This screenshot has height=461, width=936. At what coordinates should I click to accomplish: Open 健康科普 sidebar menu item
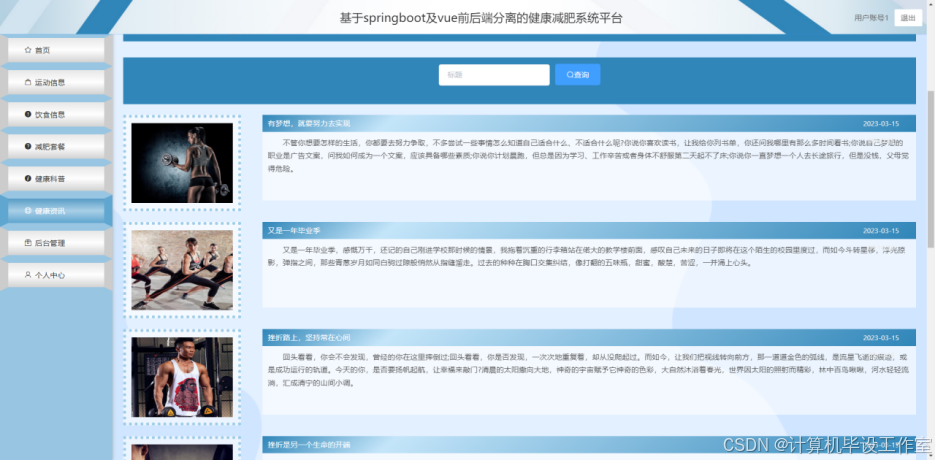click(x=56, y=179)
